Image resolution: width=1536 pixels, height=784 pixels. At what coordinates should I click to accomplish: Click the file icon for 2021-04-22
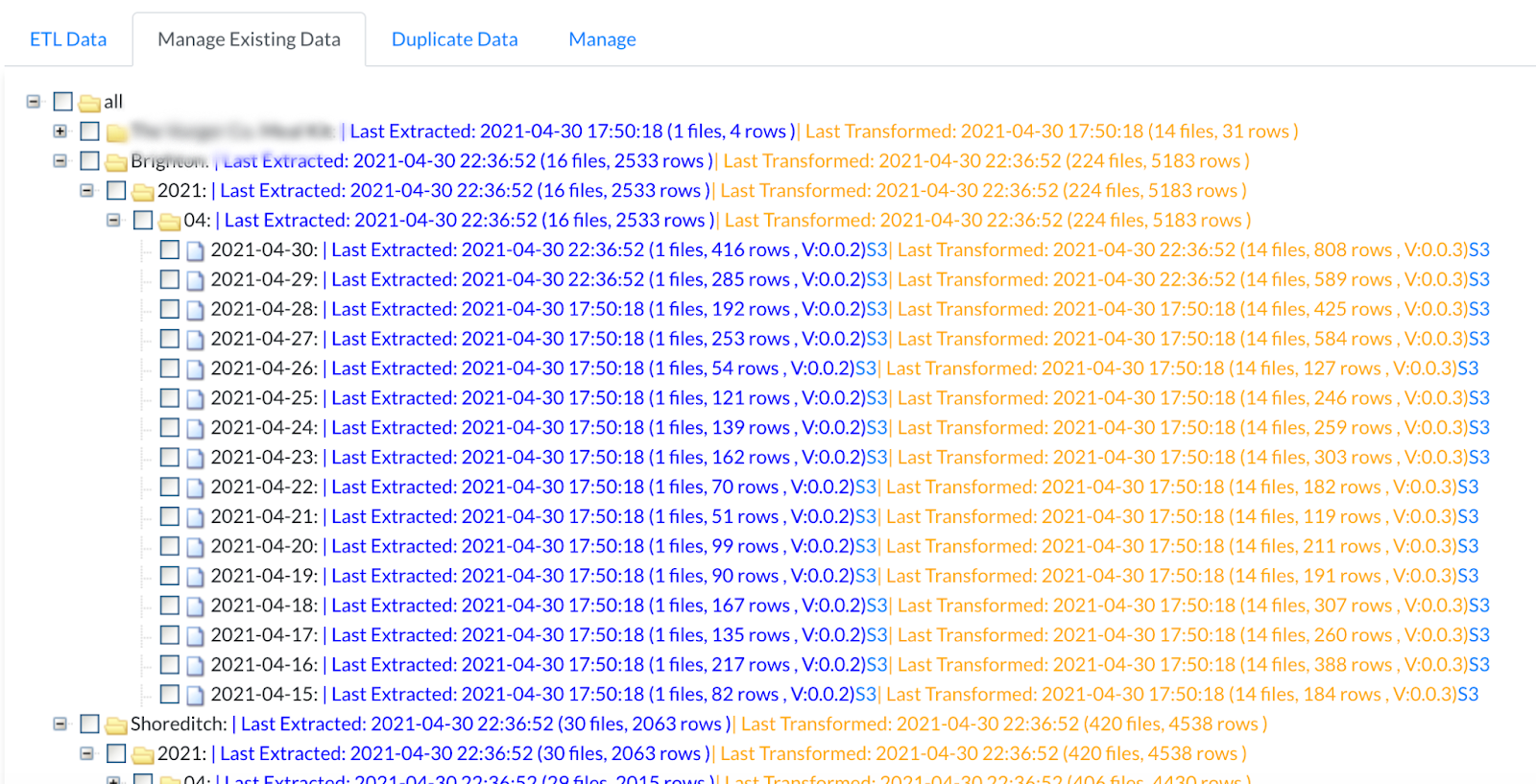[195, 488]
